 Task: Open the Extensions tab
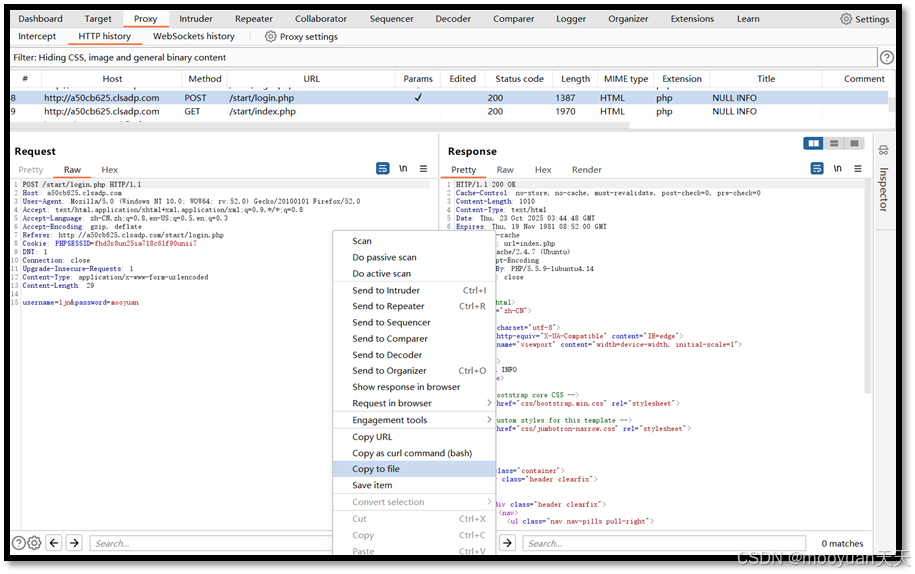coord(692,19)
